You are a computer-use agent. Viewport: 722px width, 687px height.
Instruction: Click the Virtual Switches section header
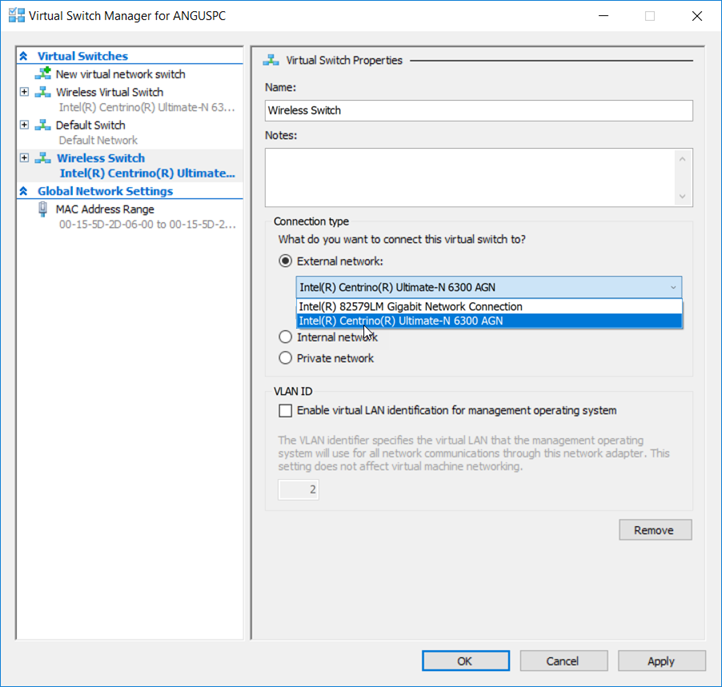point(83,56)
